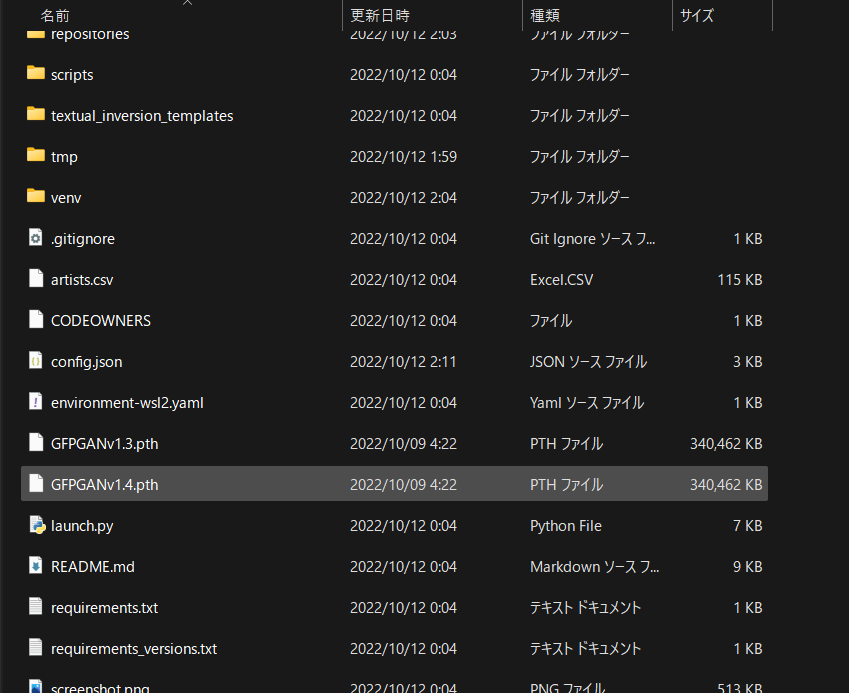Click the launch.py Python file icon
Screen dimensions: 849x693
click(37, 525)
